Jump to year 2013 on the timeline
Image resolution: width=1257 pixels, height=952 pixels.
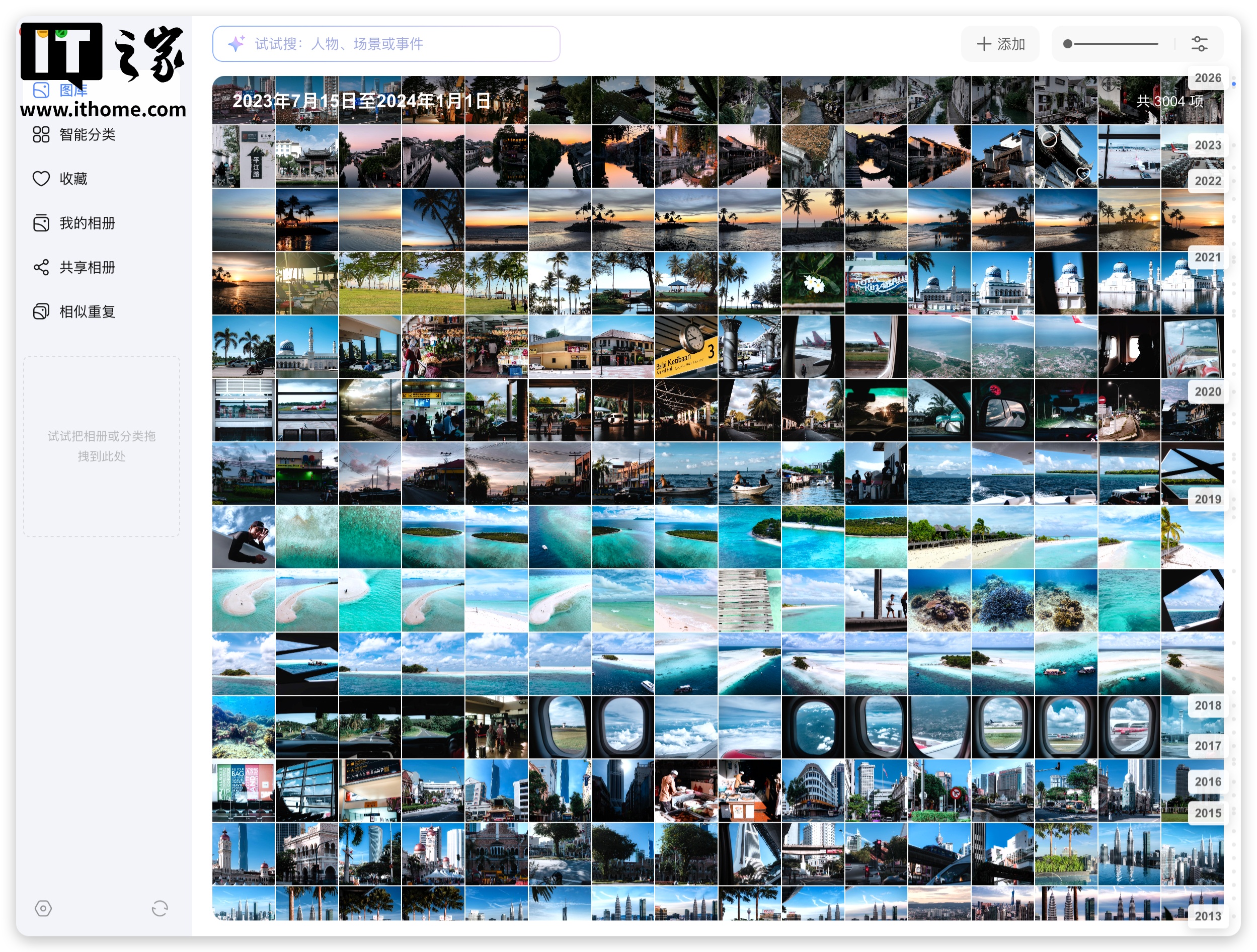tap(1208, 916)
